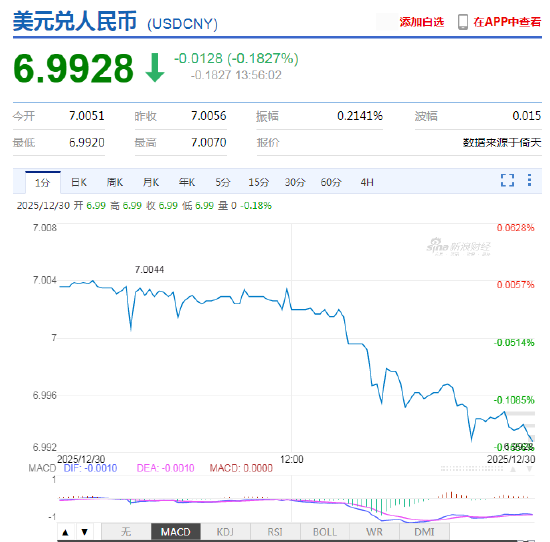Click 添加自选 to add to watchlist
550x542 pixels.
[422, 22]
